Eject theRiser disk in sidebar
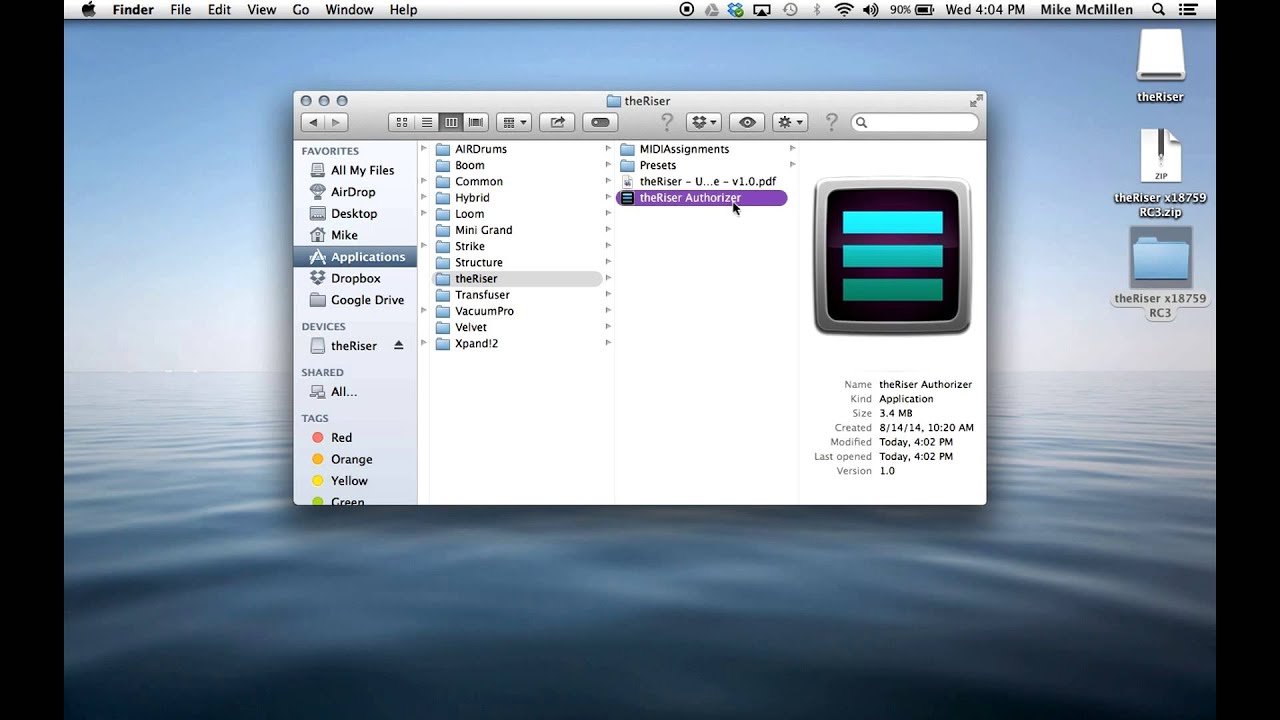The image size is (1280, 720). pyautogui.click(x=398, y=345)
